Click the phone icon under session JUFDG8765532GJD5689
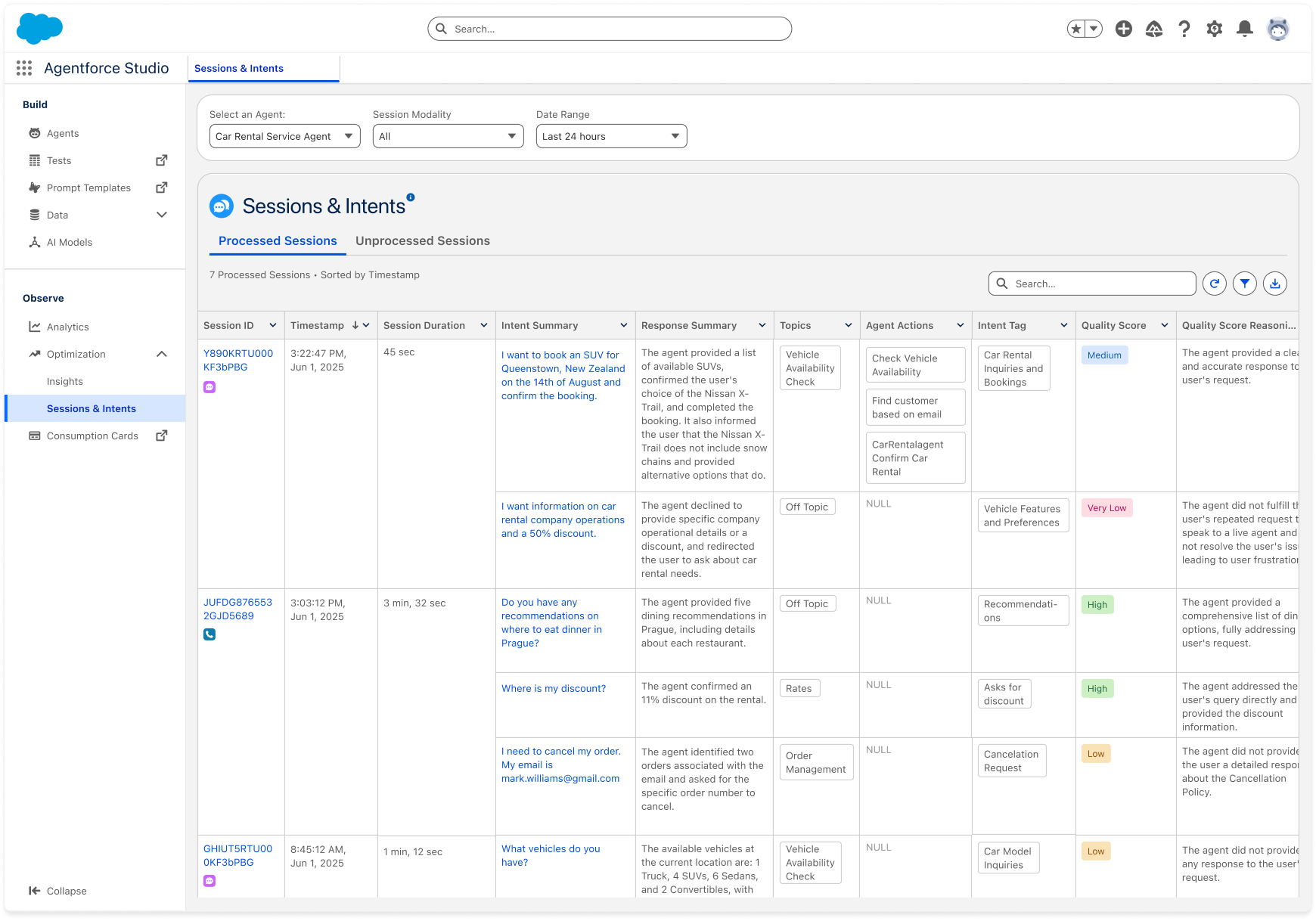1316x921 pixels. 210,634
